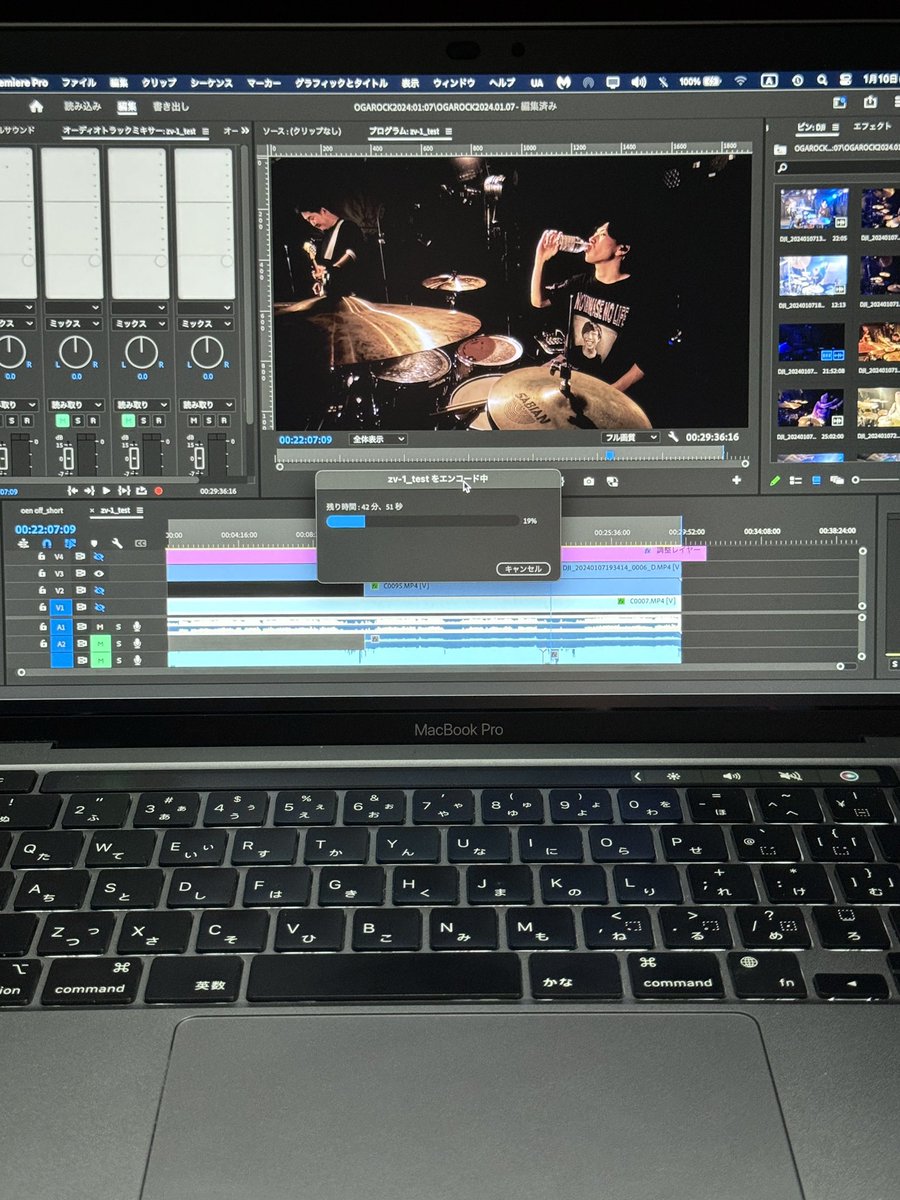The height and width of the screenshot is (1200, 900).
Task: Click the share icon at the top right
Action: [870, 102]
